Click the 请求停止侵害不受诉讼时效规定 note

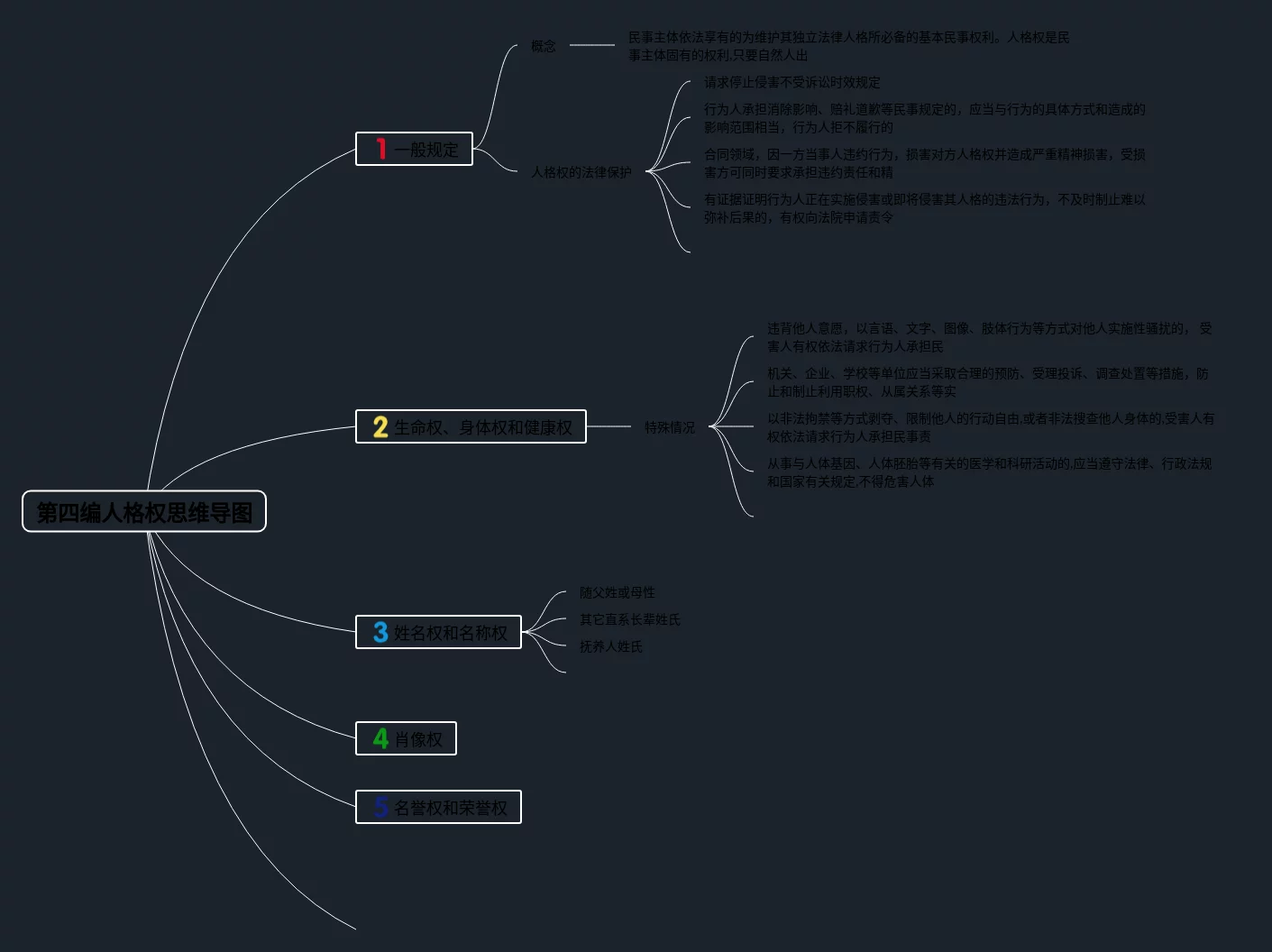(x=792, y=82)
